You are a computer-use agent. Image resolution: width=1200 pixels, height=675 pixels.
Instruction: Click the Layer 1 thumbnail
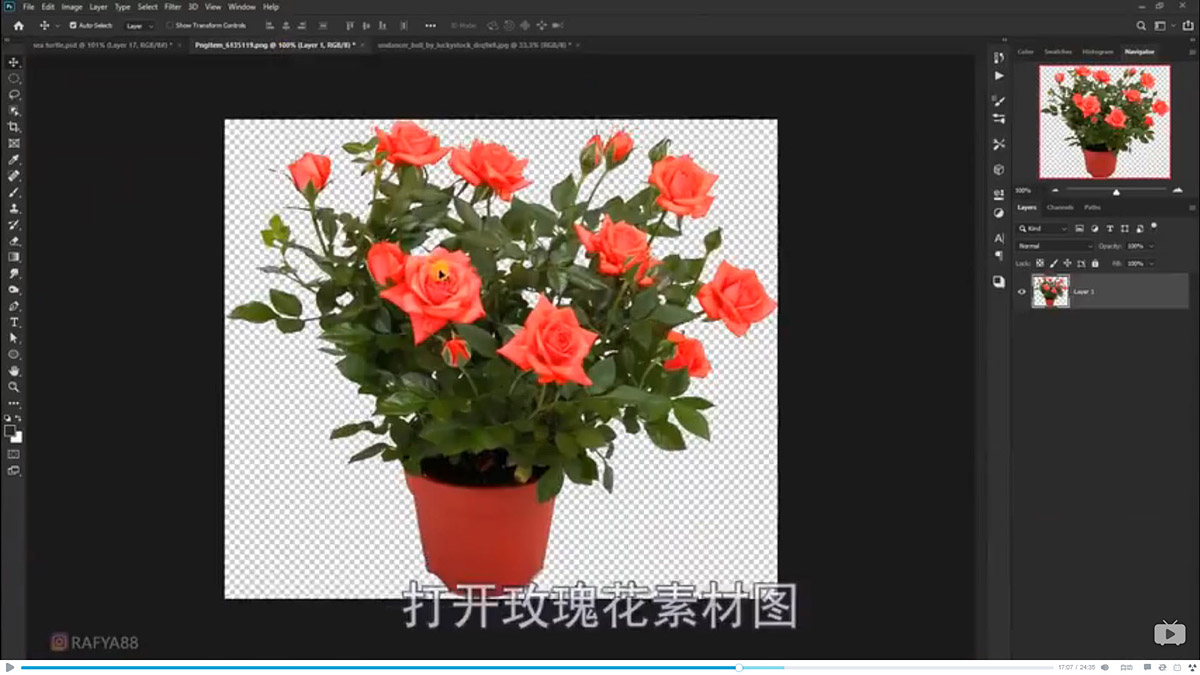[1050, 291]
